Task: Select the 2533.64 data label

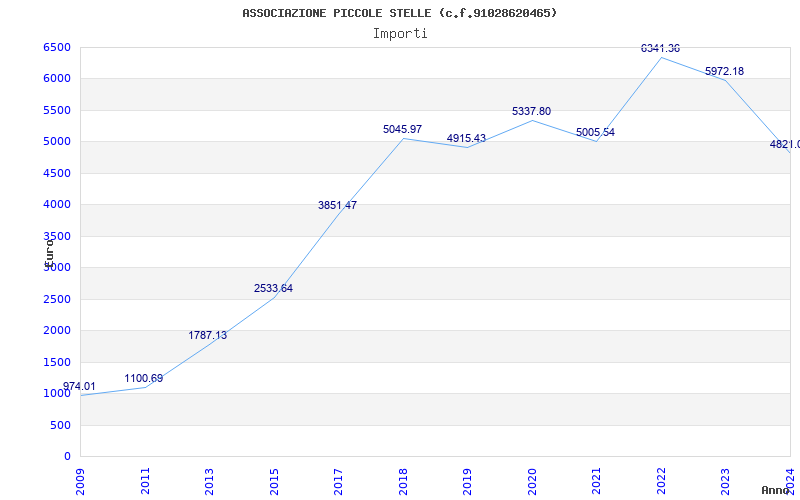Action: [273, 289]
